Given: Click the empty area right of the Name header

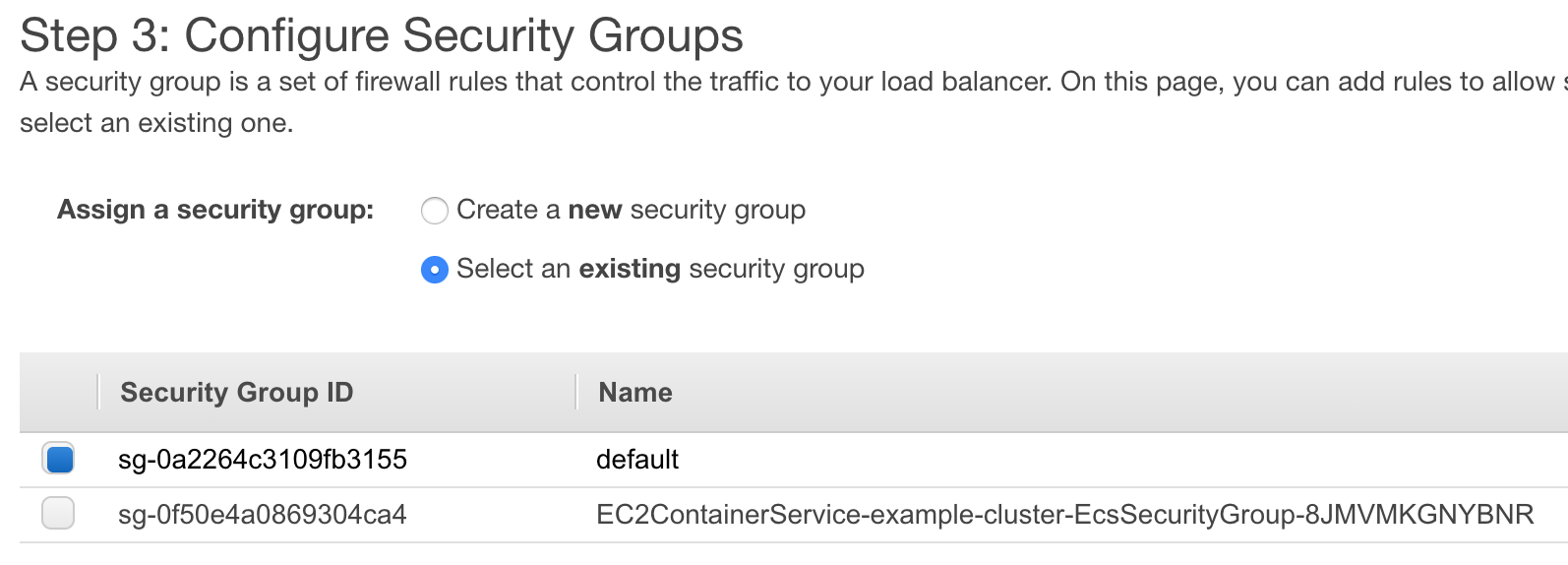Looking at the screenshot, I should [x=1082, y=392].
